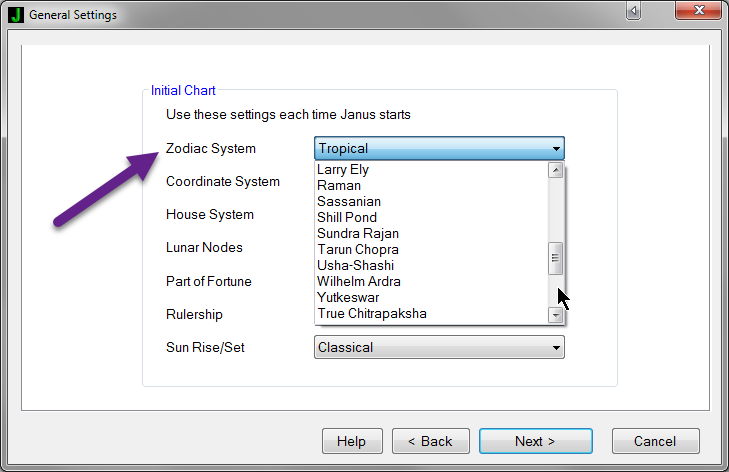The height and width of the screenshot is (472, 729).
Task: Click the Coordinate System label
Action: click(223, 181)
